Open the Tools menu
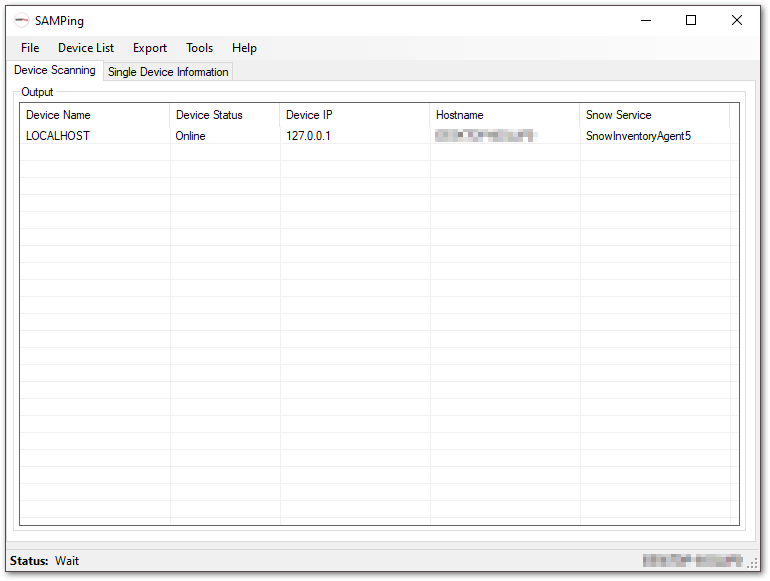The width and height of the screenshot is (770, 581). [x=199, y=48]
